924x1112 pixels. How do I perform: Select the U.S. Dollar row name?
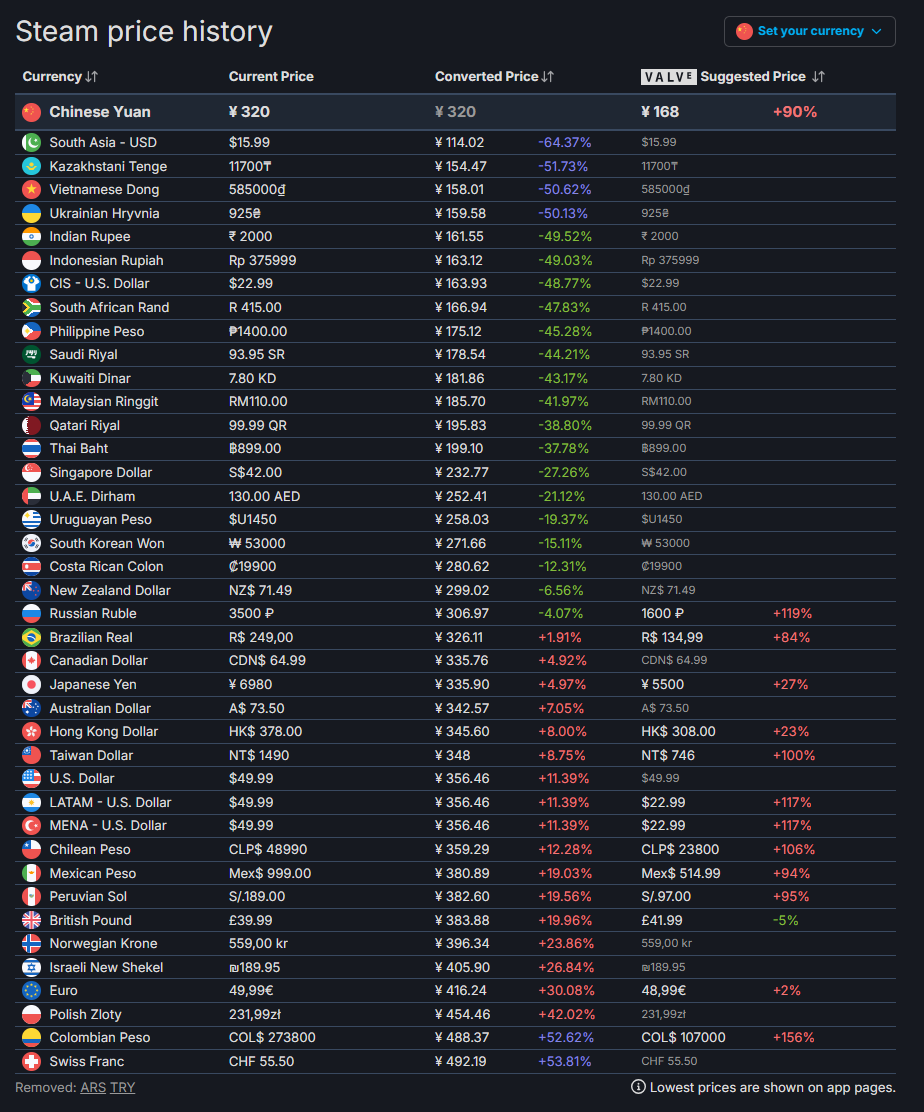(x=82, y=778)
